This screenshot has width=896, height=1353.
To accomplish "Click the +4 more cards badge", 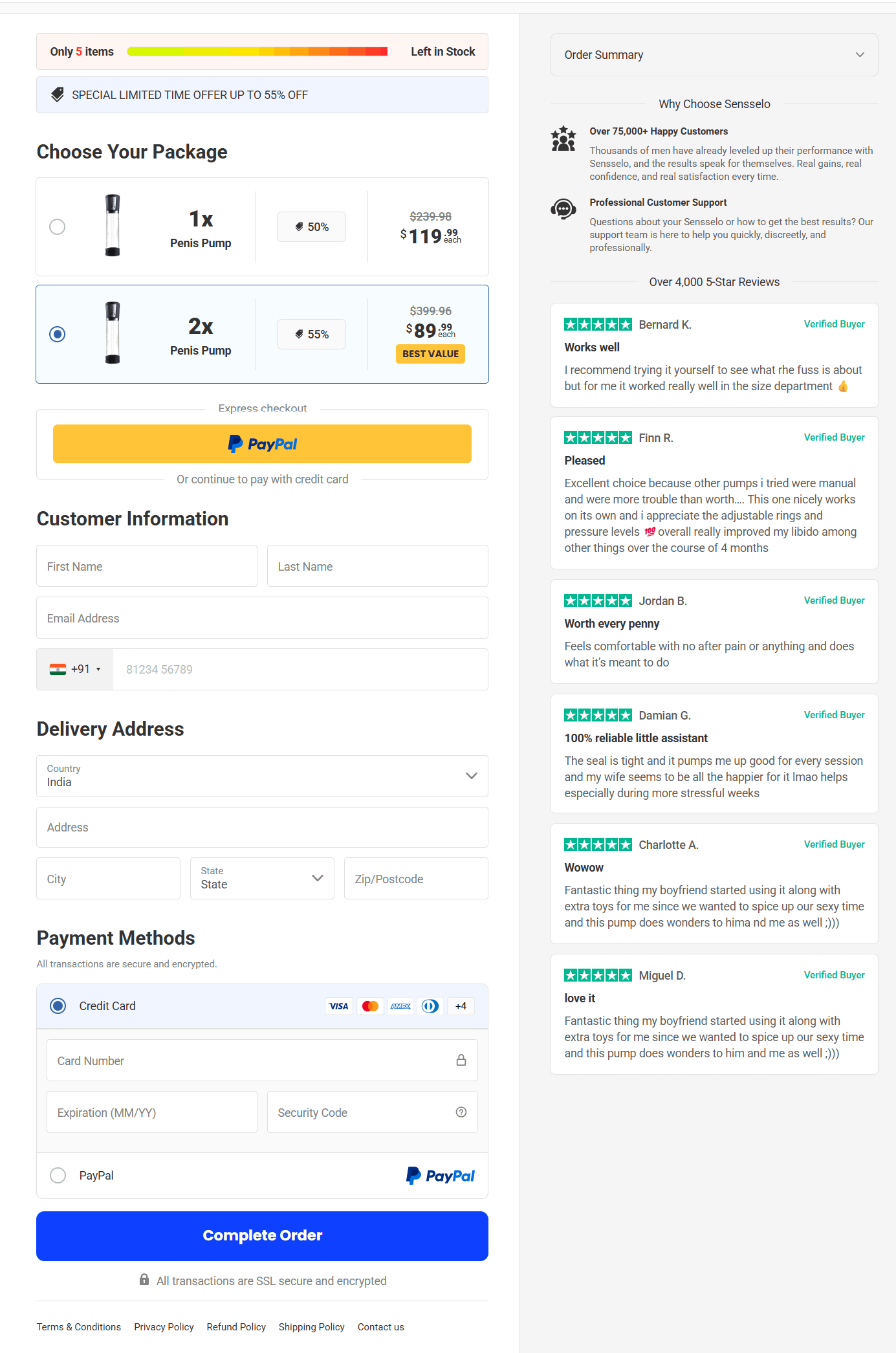I will [461, 1006].
